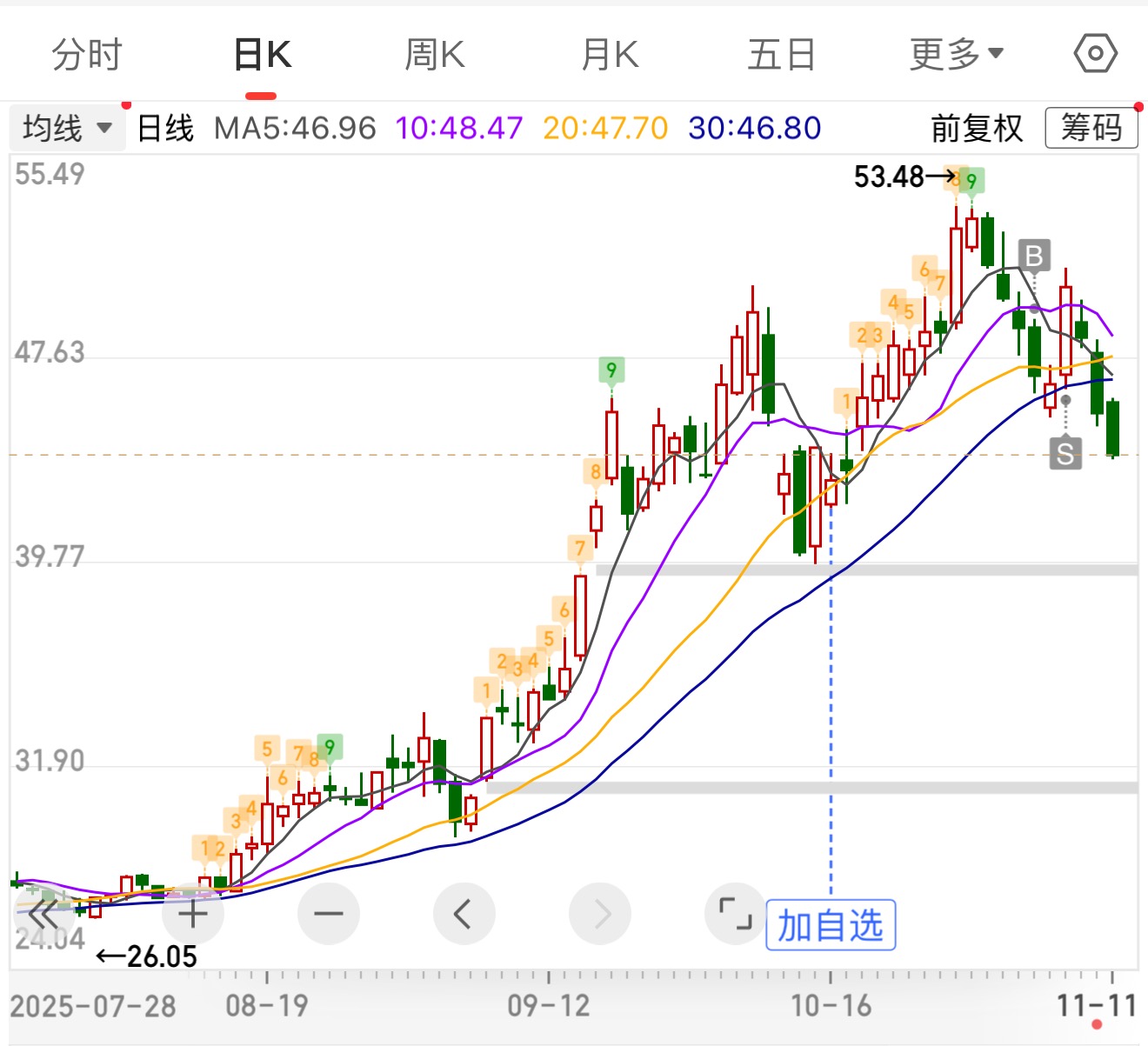Image resolution: width=1148 pixels, height=1046 pixels.
Task: Show the 五日 five-day chart
Action: pyautogui.click(x=781, y=55)
